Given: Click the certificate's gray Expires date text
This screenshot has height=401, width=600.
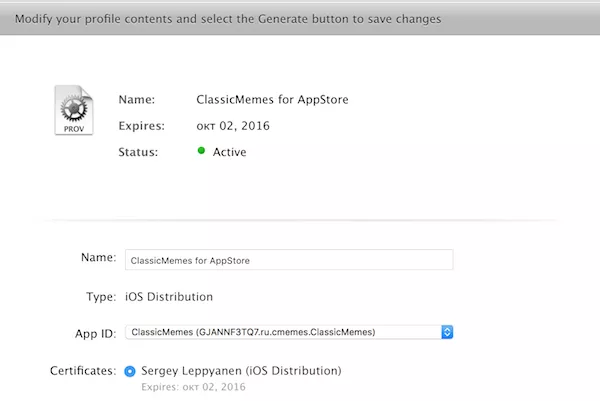Looking at the screenshot, I should click(x=193, y=386).
